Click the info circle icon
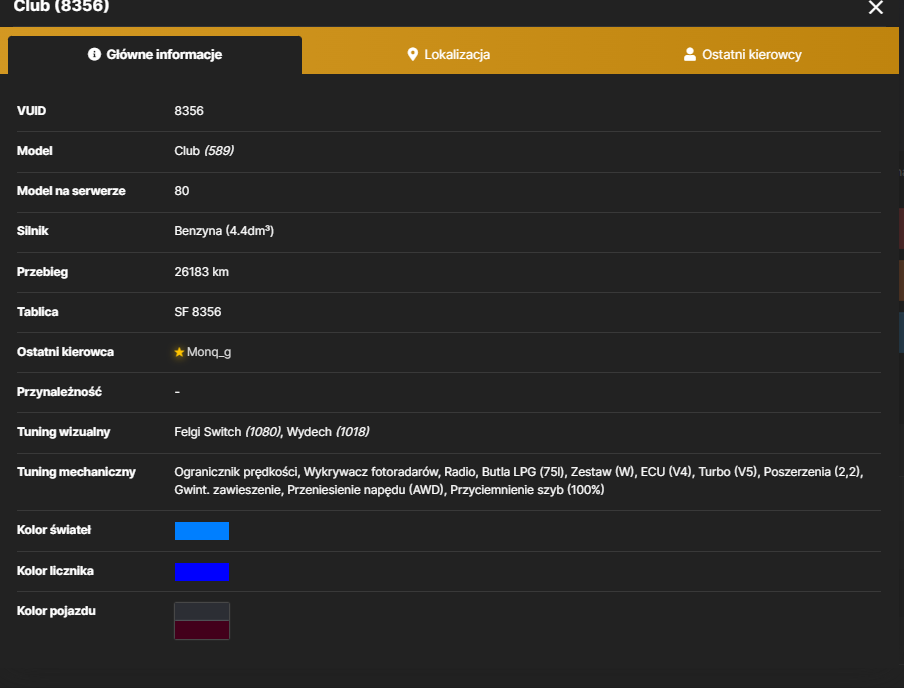This screenshot has height=688, width=904. pyautogui.click(x=94, y=54)
